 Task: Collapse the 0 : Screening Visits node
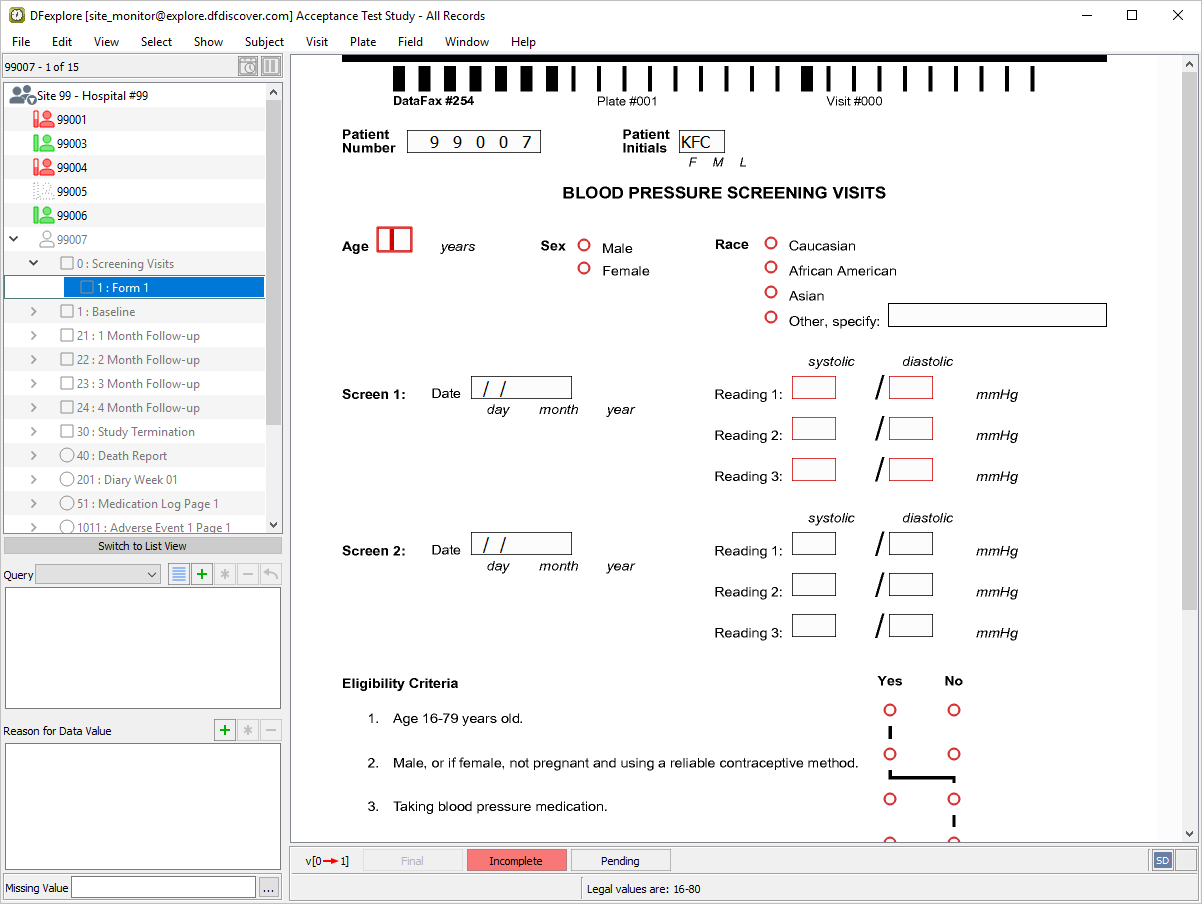[x=34, y=264]
